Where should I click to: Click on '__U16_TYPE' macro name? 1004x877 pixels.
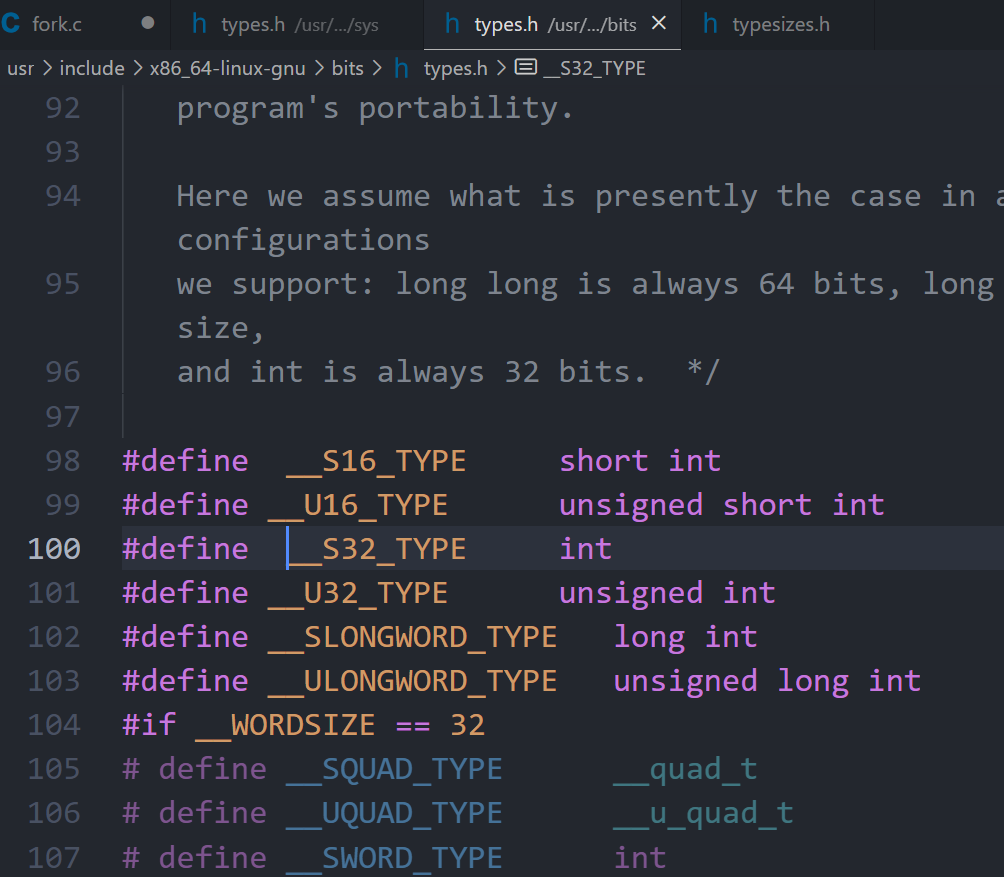[358, 505]
